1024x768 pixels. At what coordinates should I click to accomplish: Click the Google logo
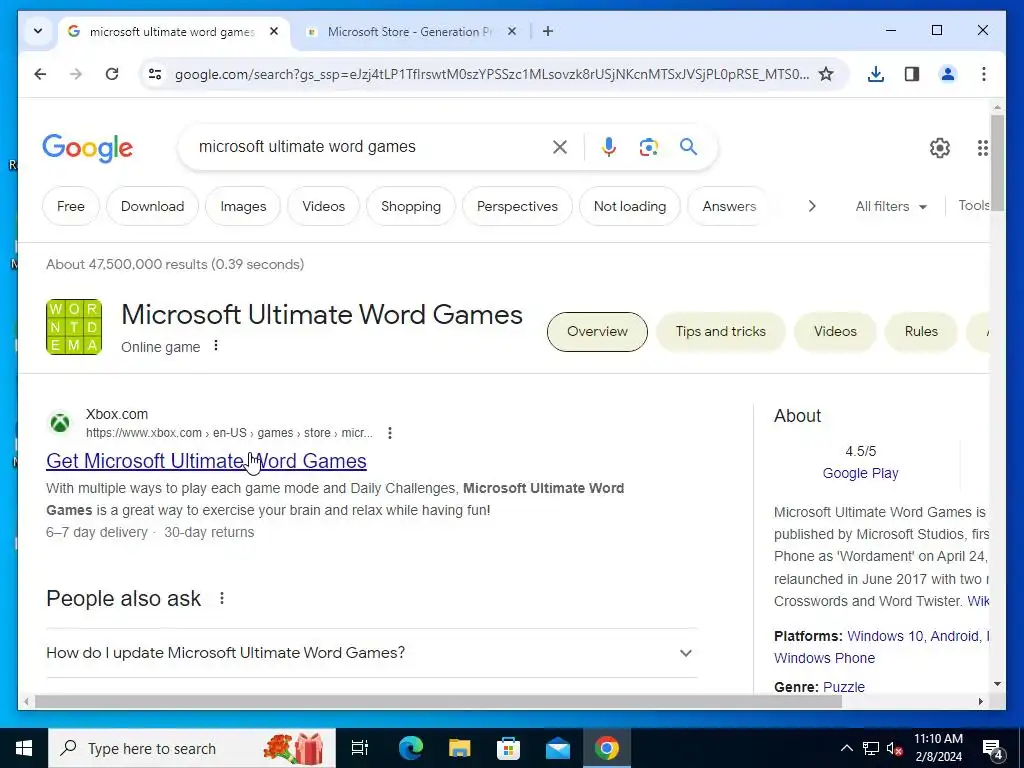point(88,148)
